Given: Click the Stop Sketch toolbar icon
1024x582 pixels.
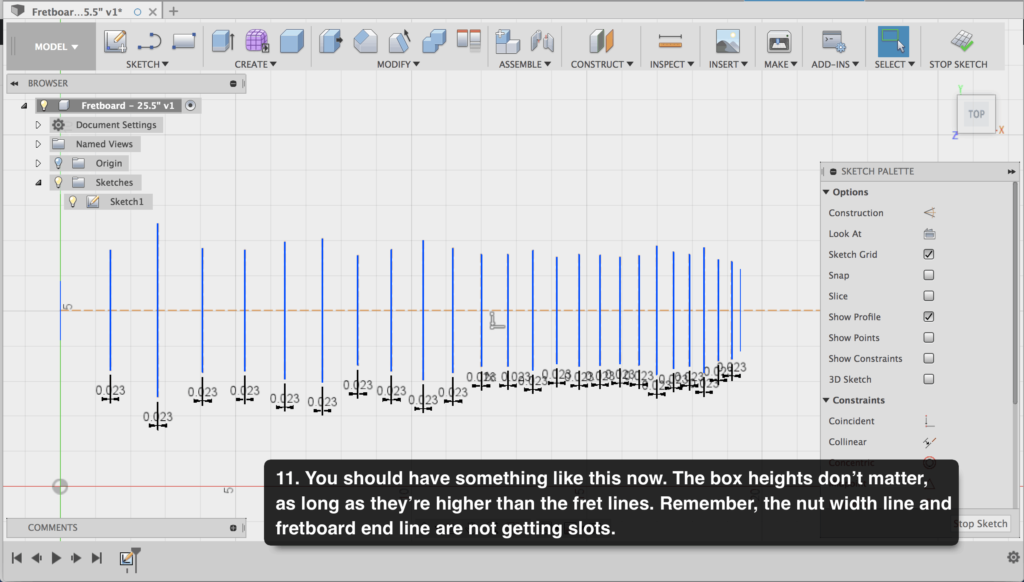Looking at the screenshot, I should coord(962,41).
